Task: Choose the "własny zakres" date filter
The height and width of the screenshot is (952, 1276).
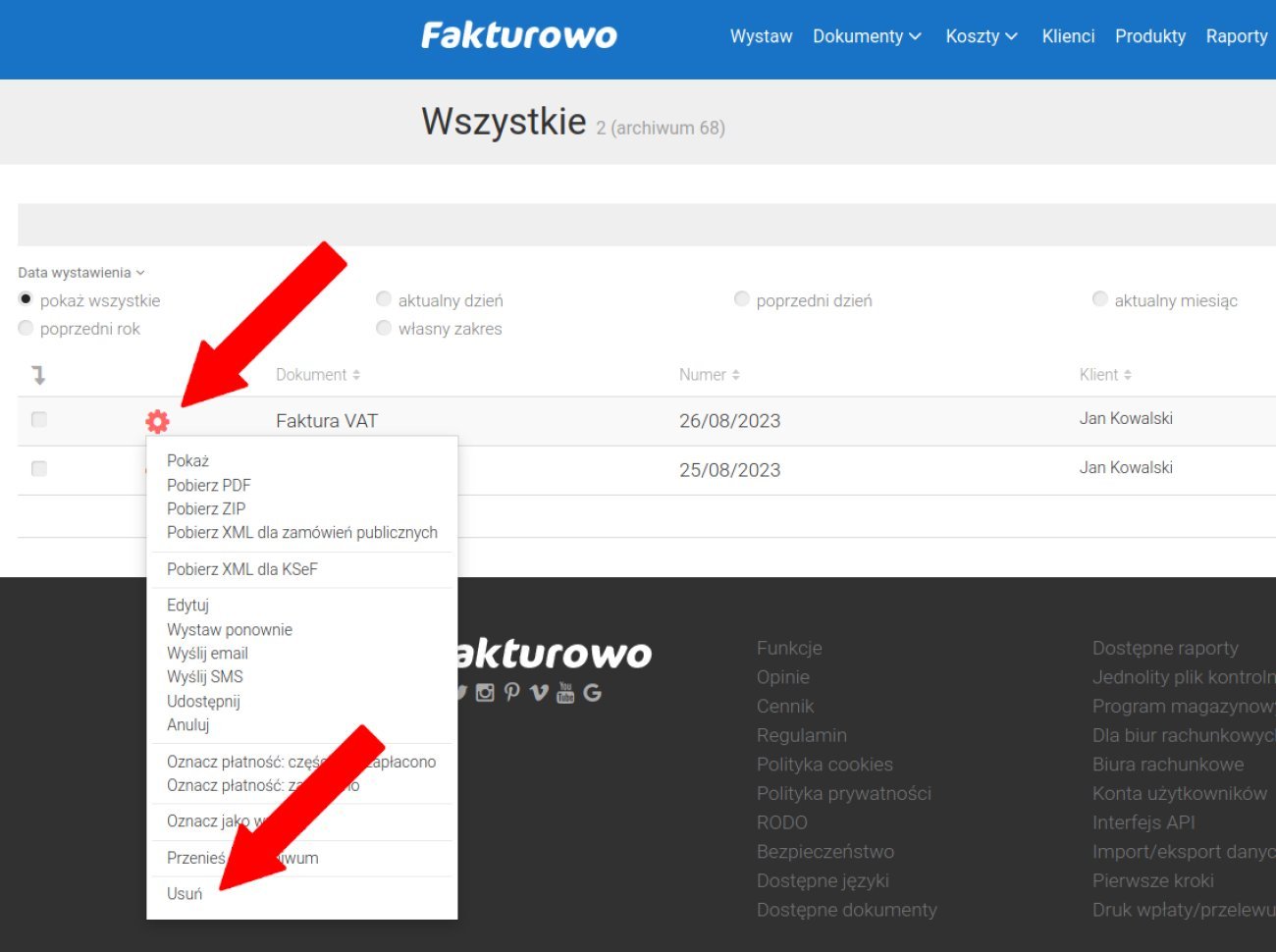Action: 384,328
